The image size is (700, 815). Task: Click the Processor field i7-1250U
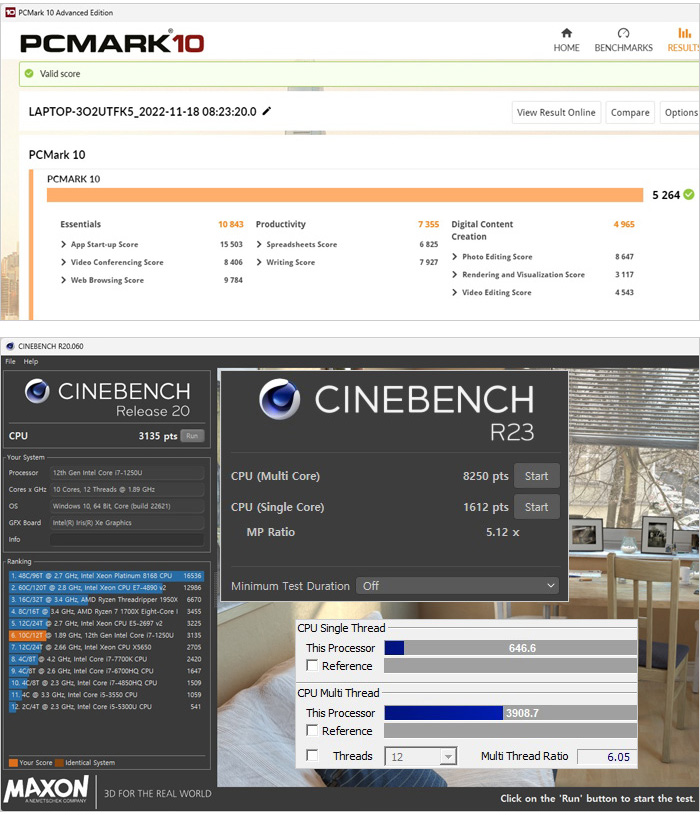(x=127, y=472)
